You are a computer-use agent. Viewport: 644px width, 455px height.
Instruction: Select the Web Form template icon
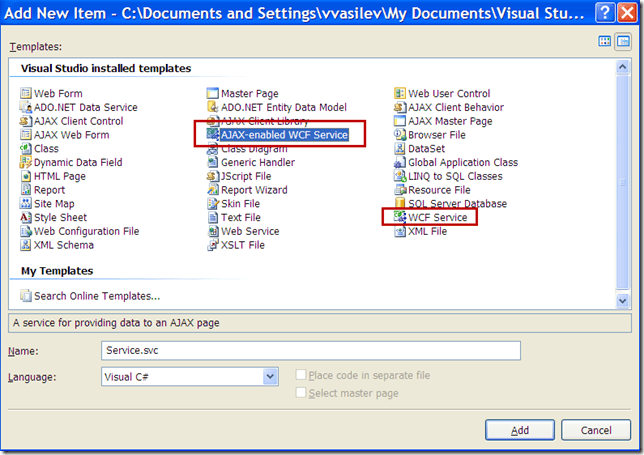pyautogui.click(x=26, y=93)
